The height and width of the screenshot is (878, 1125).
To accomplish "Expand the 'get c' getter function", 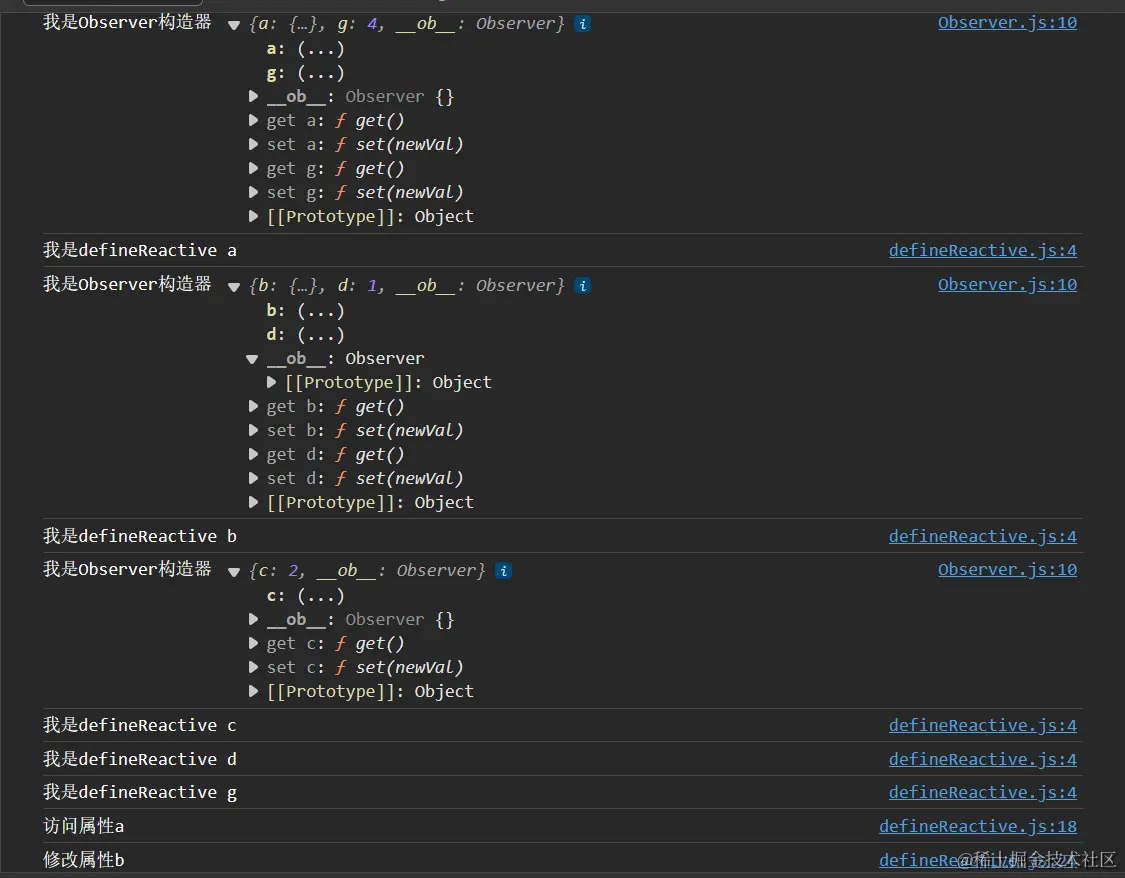I will tap(253, 643).
